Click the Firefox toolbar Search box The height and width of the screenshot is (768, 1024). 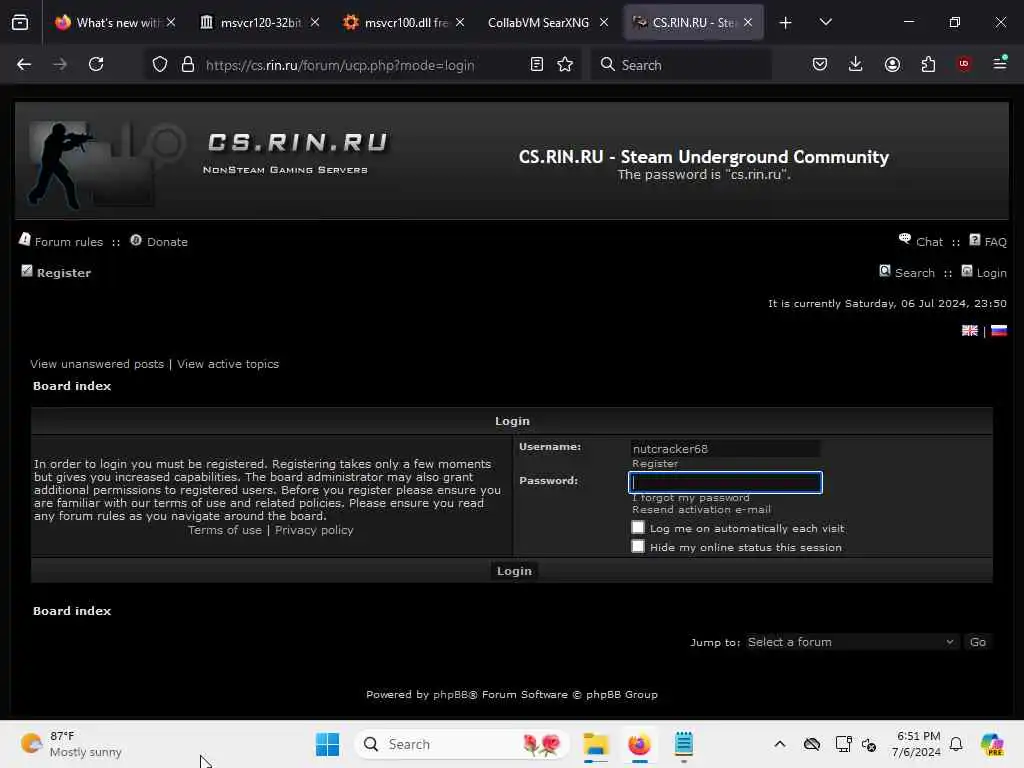pos(681,65)
